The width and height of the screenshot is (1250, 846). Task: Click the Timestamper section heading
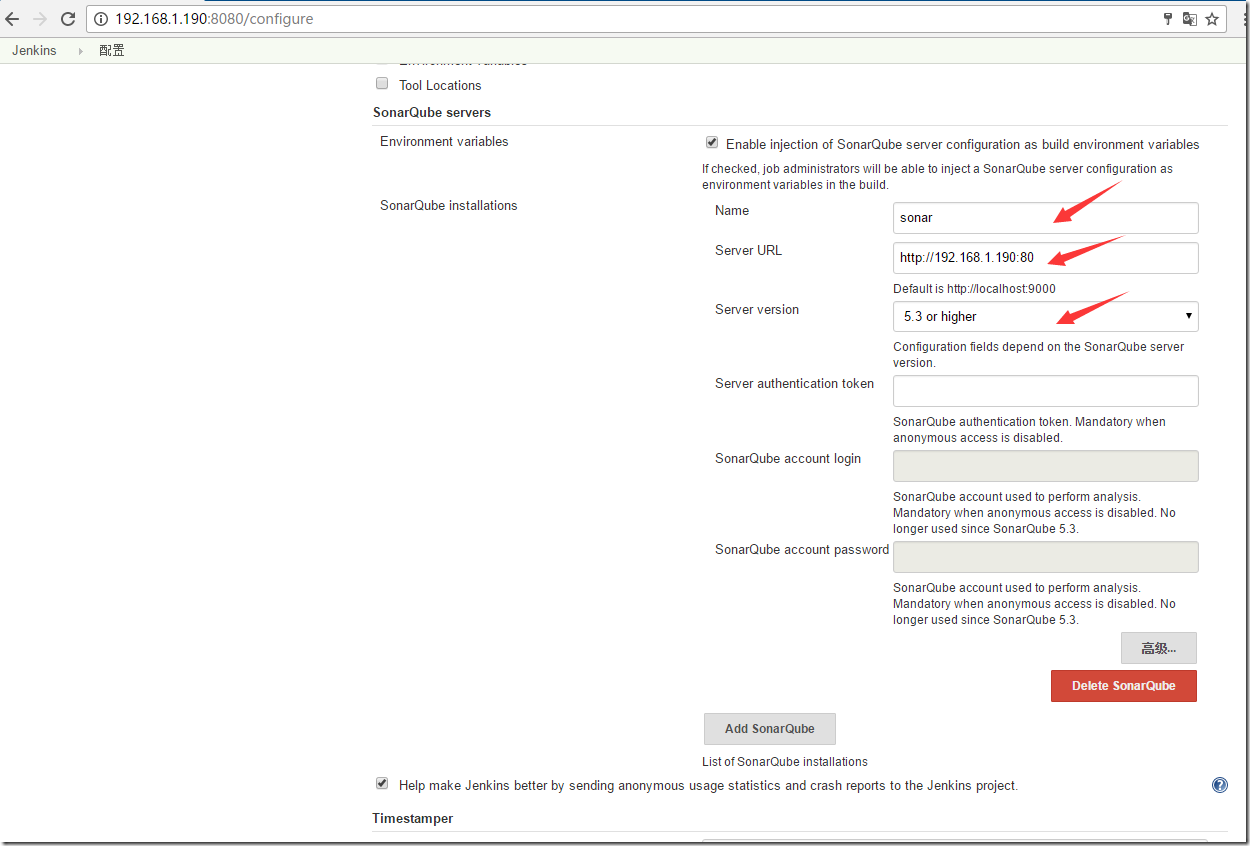[x=412, y=818]
